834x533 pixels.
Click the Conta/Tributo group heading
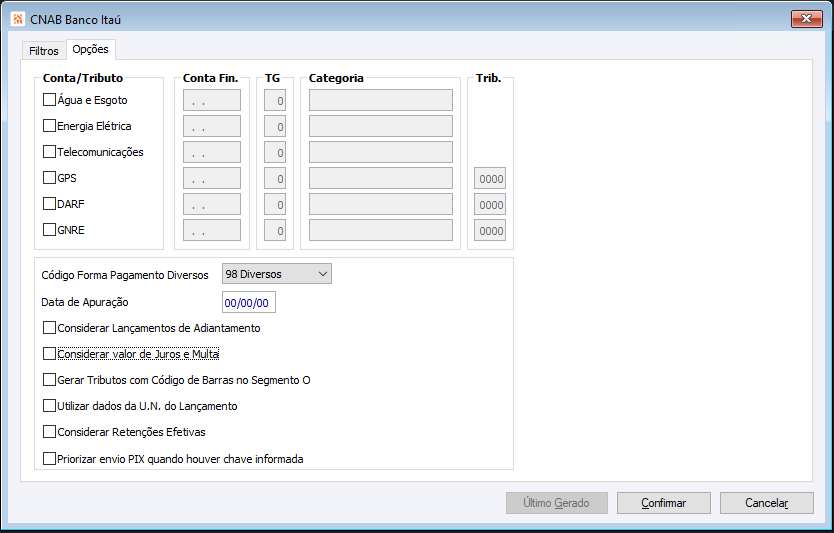(83, 78)
